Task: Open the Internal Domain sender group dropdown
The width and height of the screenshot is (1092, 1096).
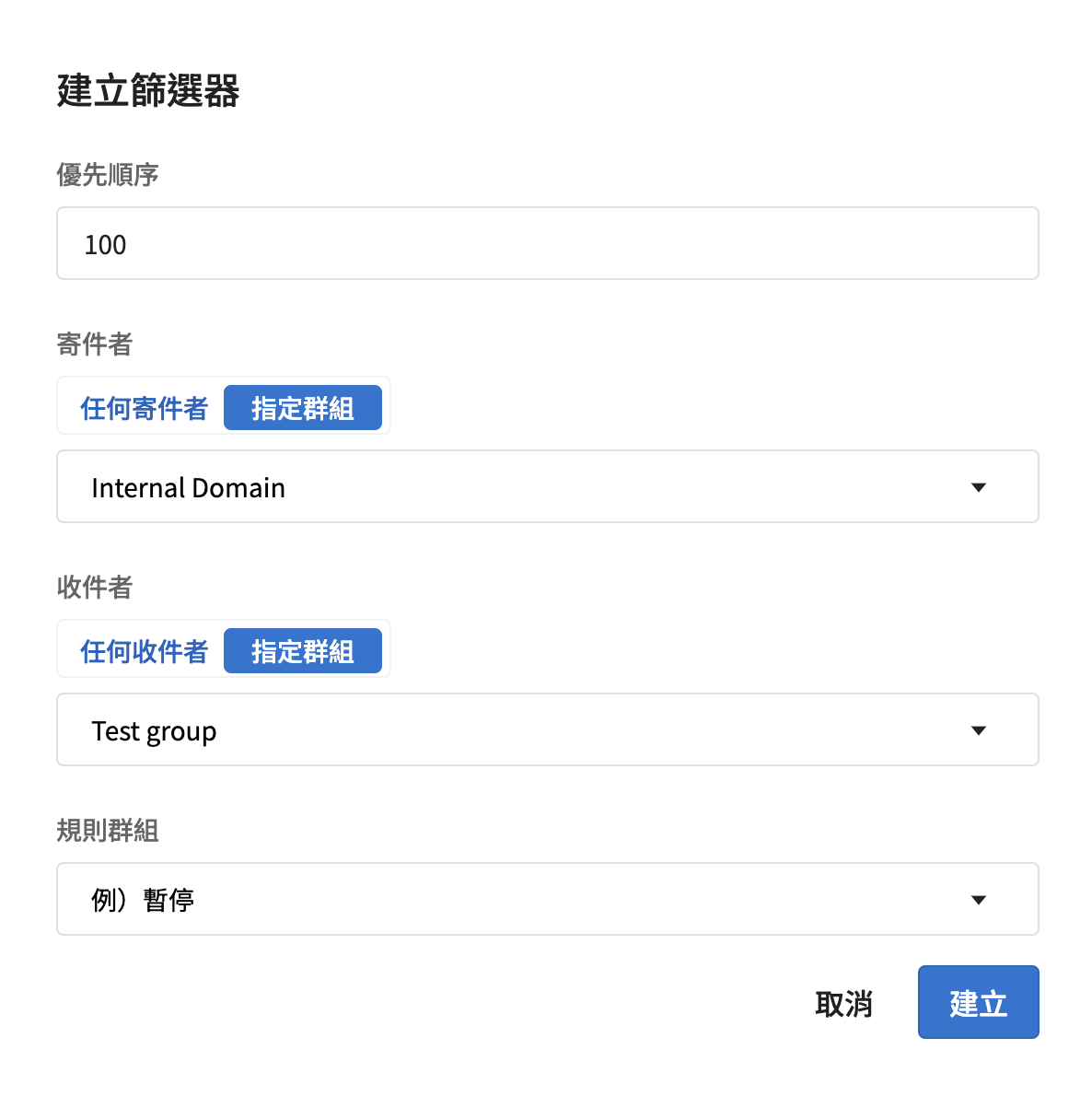Action: point(548,486)
